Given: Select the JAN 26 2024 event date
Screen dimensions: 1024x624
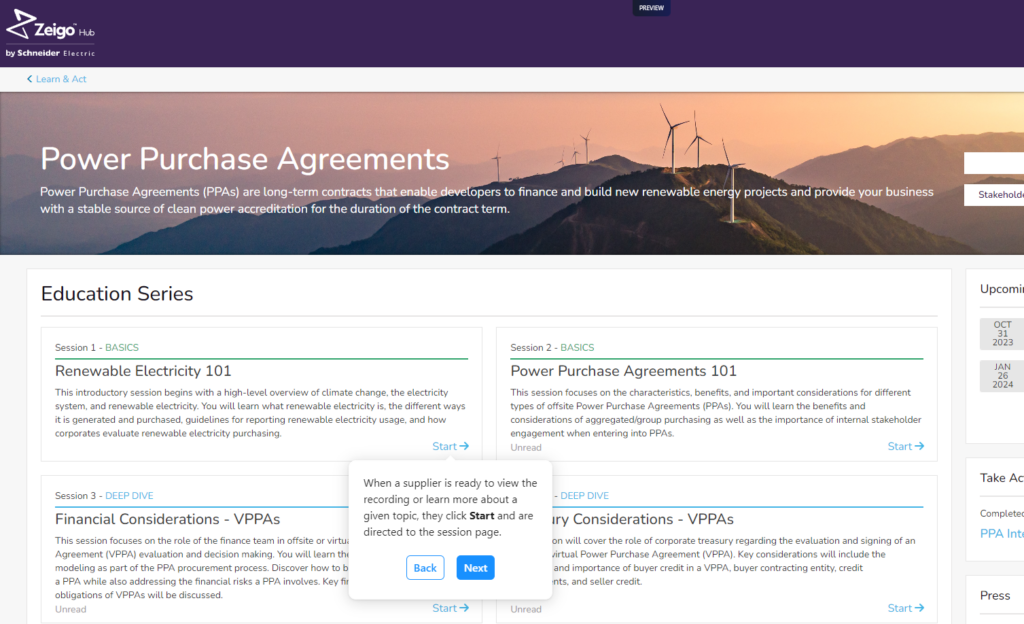Looking at the screenshot, I should 1002,376.
